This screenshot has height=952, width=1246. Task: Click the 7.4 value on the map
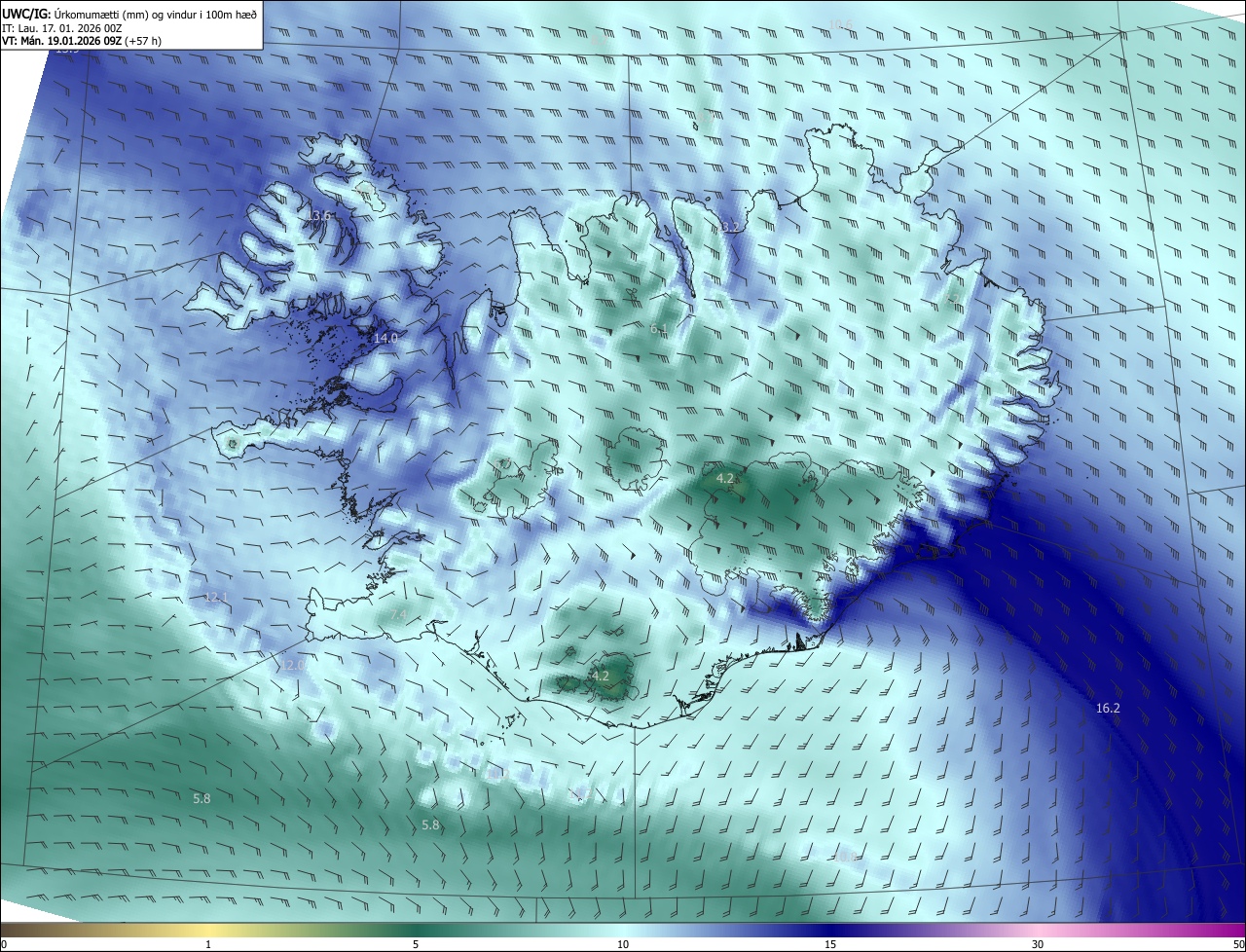coord(398,615)
